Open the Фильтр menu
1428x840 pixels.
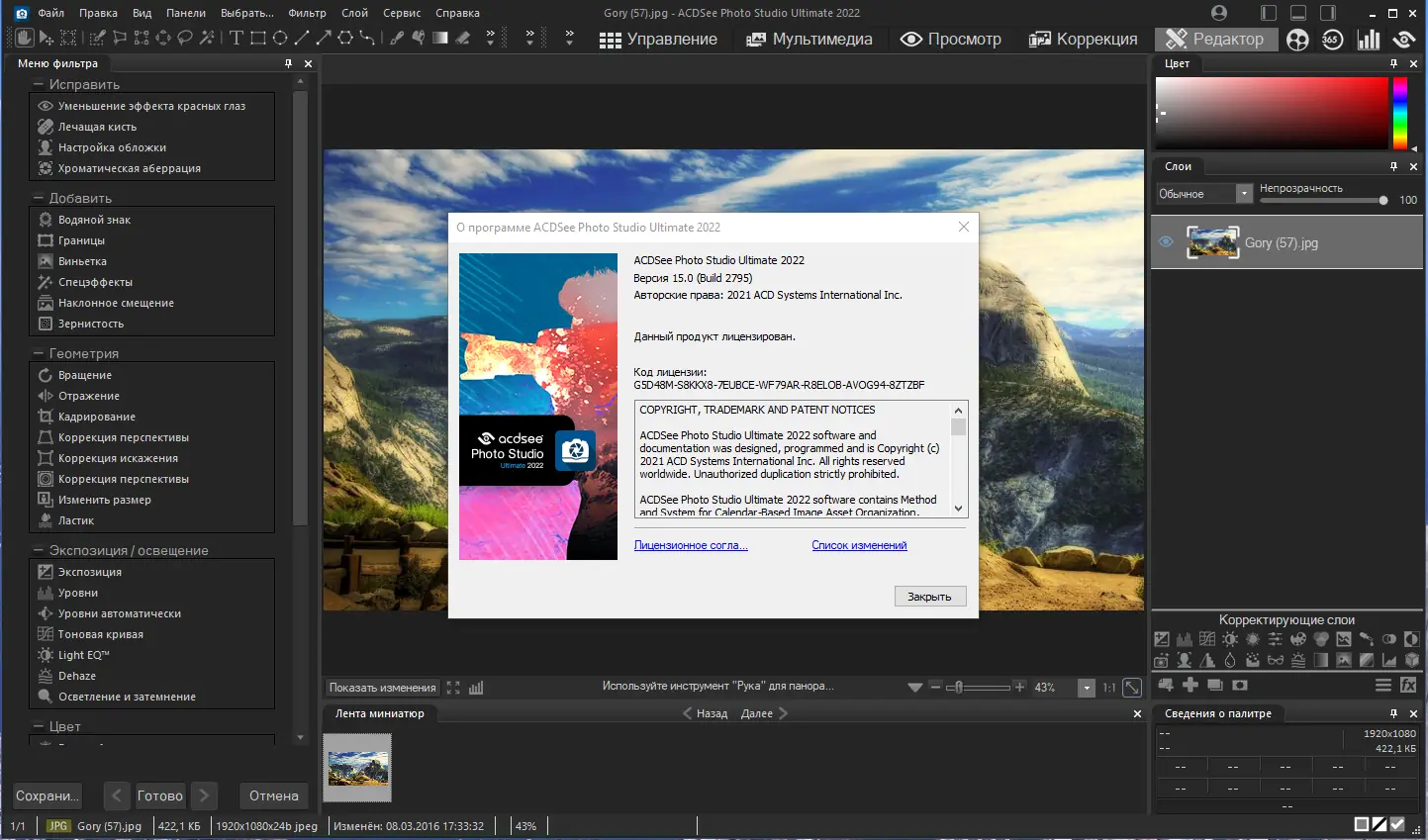click(x=308, y=13)
